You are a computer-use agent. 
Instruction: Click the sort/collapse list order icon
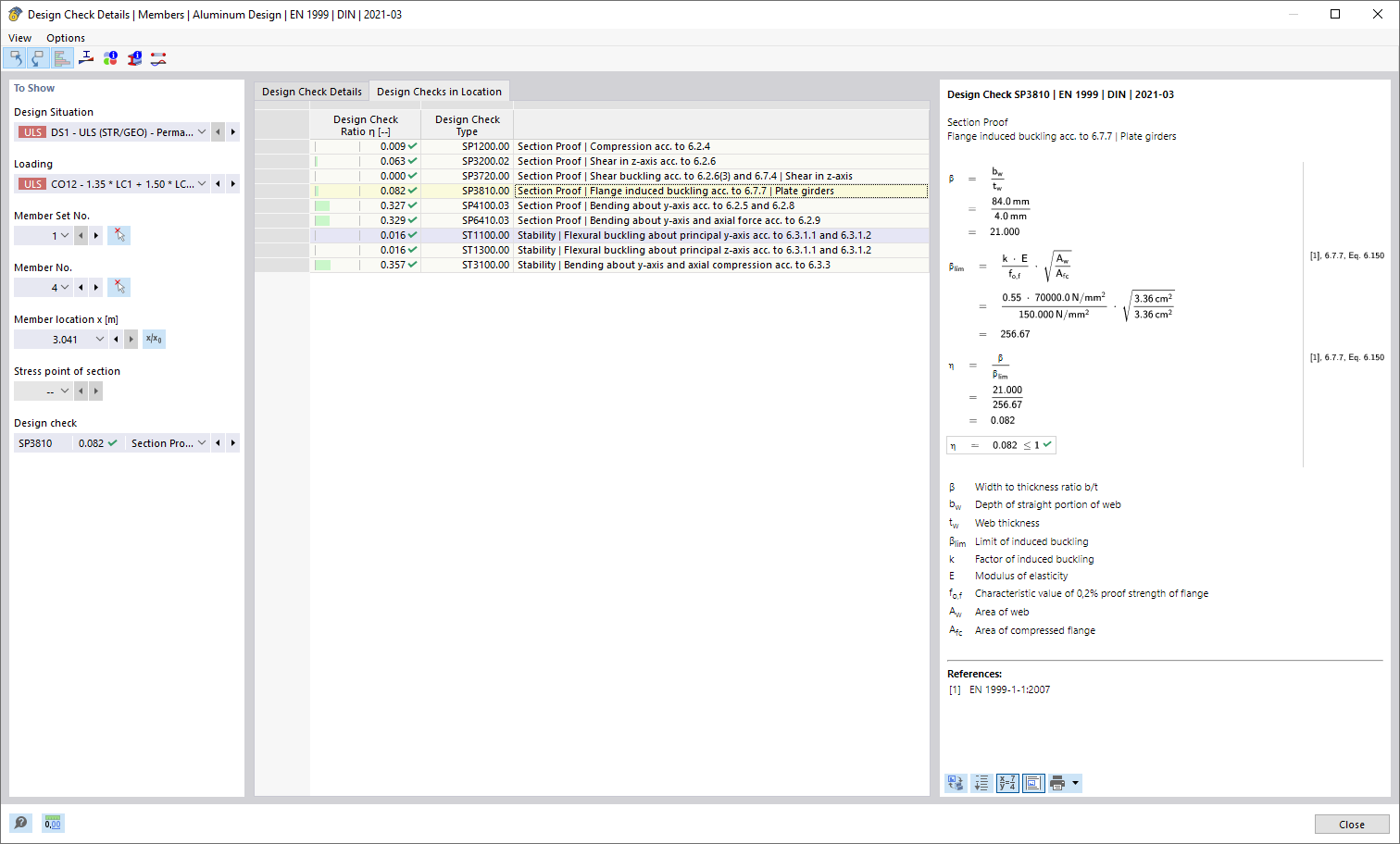981,783
